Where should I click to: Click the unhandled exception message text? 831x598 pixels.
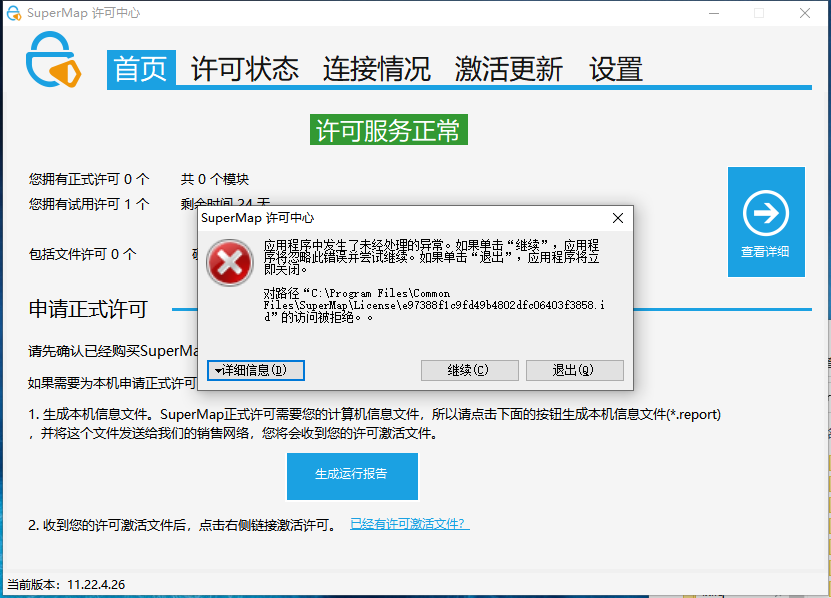pyautogui.click(x=431, y=257)
